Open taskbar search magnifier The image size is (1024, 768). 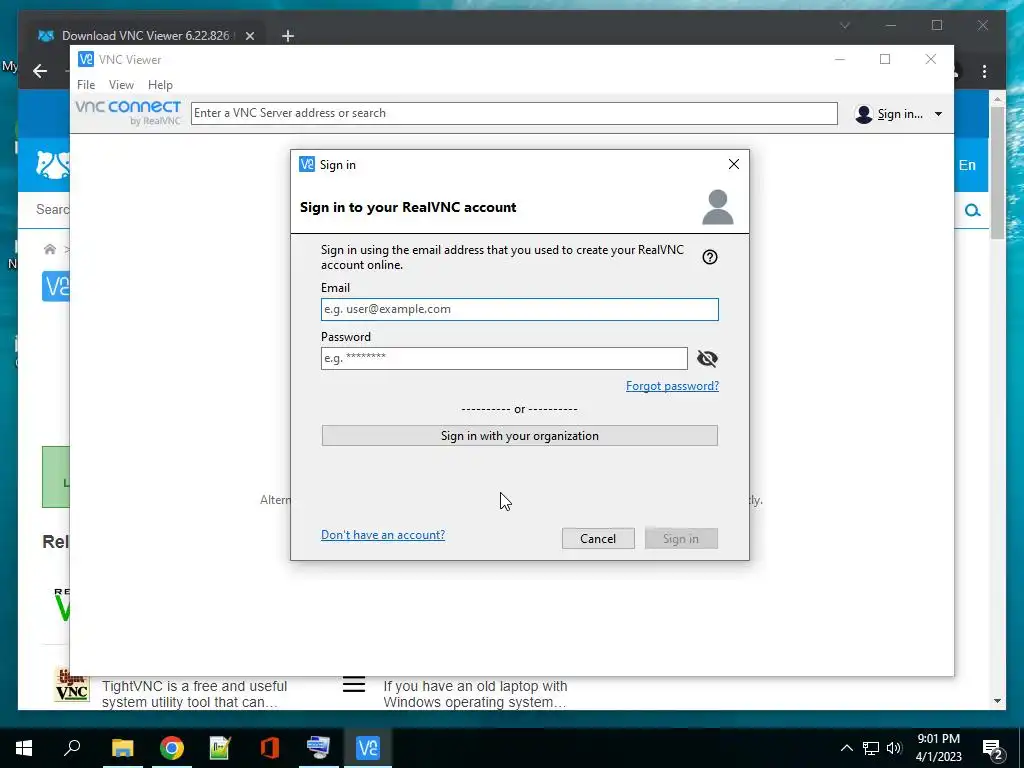click(x=72, y=747)
